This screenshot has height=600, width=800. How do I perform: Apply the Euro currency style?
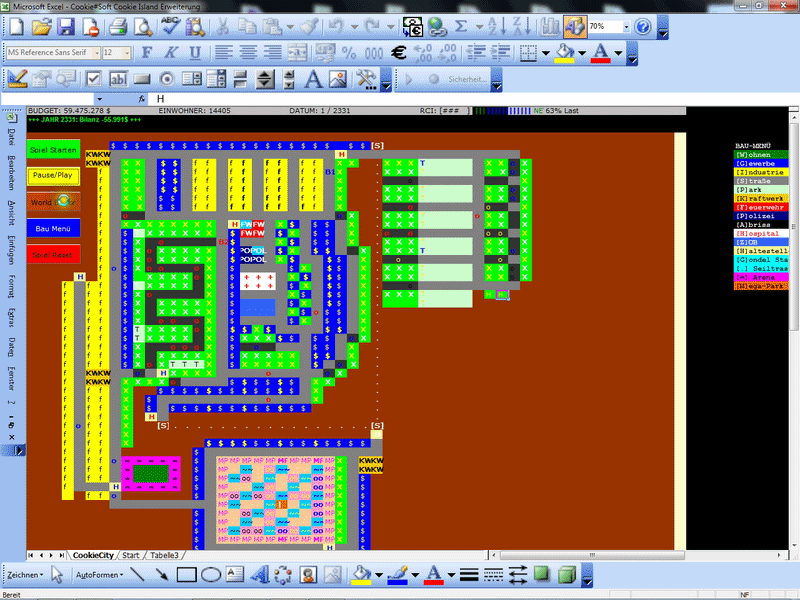(399, 52)
